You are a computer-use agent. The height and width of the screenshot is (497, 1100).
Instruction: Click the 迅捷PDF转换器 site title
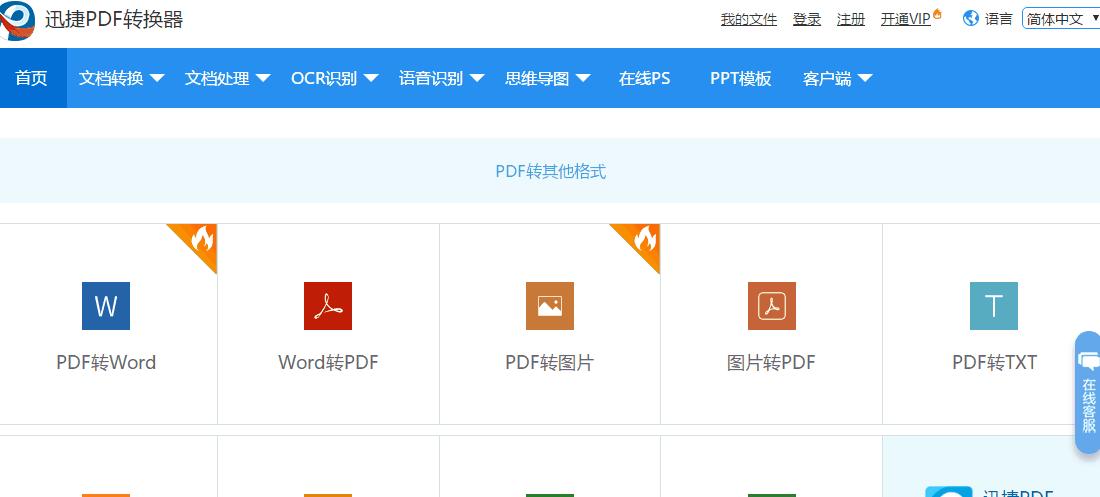114,19
